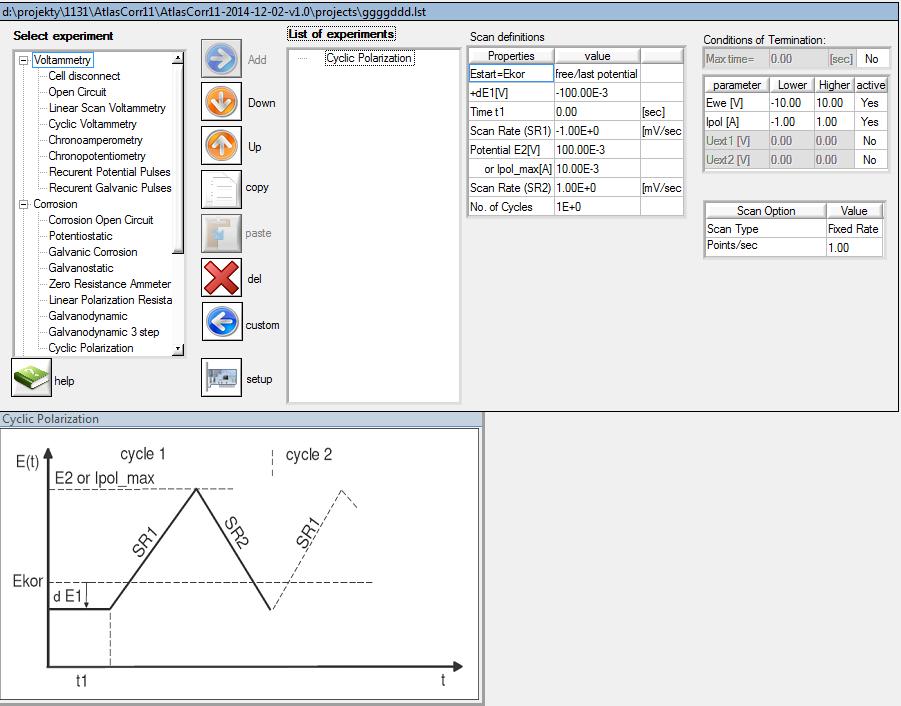Screen dimensions: 901x706
Task: Edit No. of Cycles value 1E+0
Action: pyautogui.click(x=596, y=206)
